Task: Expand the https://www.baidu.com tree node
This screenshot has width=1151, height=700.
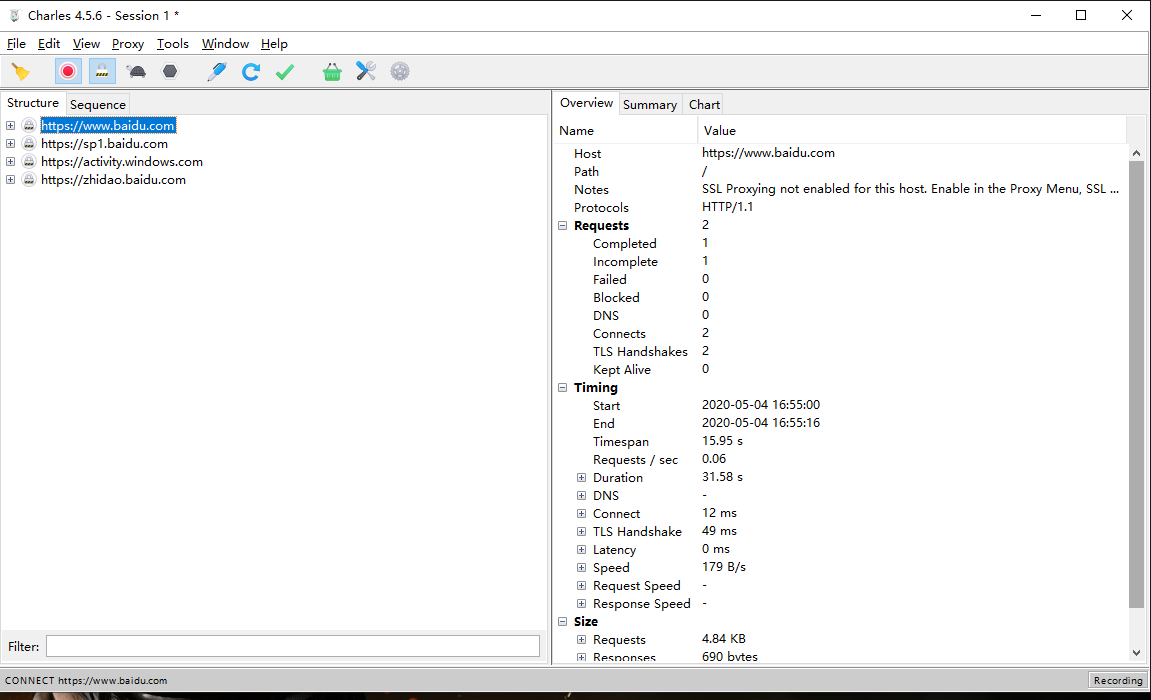Action: (10, 125)
